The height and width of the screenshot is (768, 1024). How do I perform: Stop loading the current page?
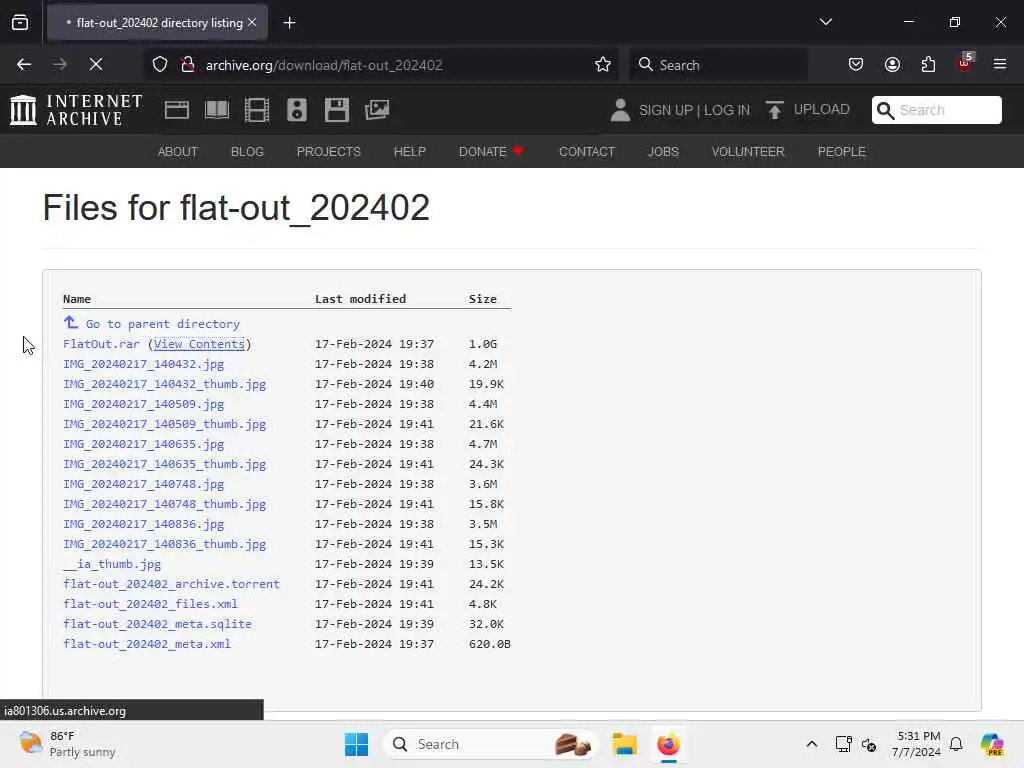(x=95, y=64)
